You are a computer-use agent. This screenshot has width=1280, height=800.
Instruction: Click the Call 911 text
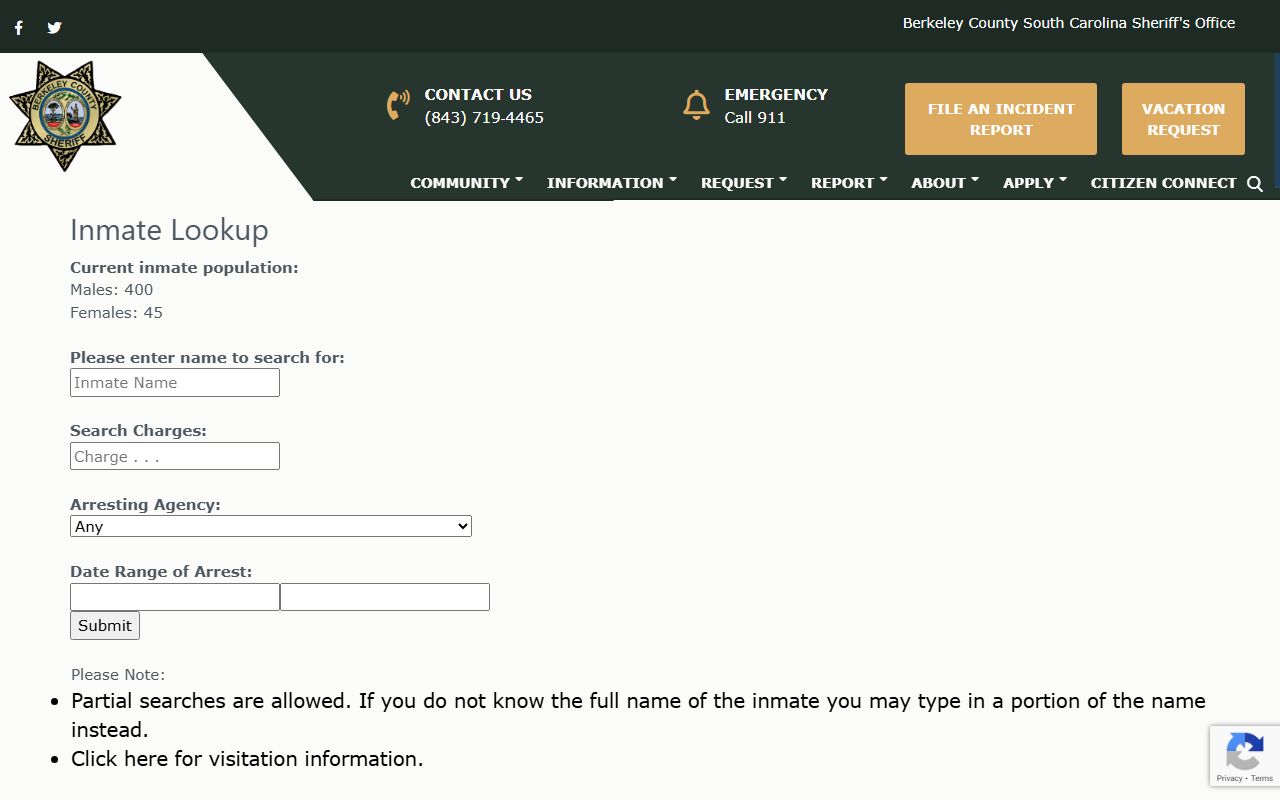click(x=755, y=118)
